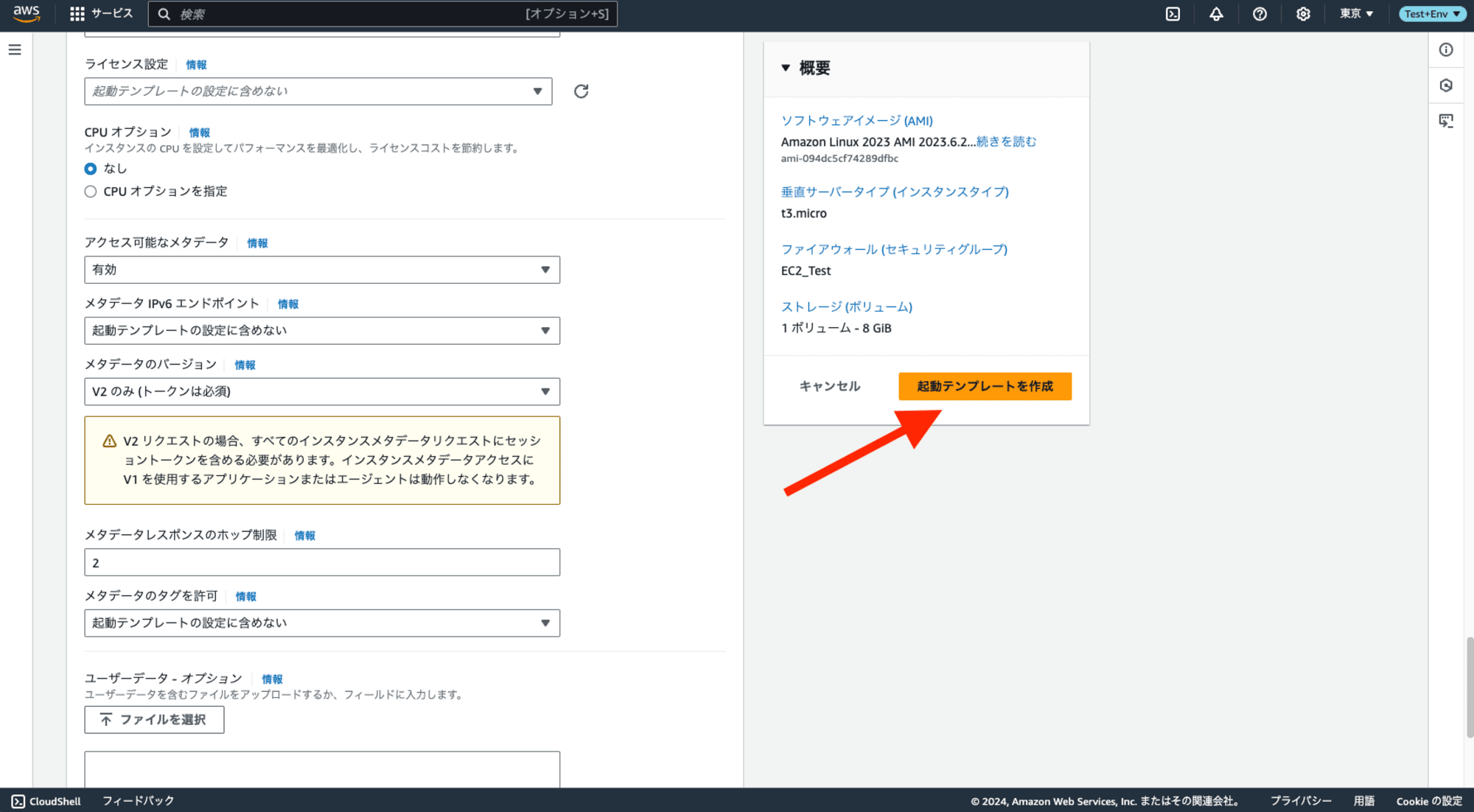Click the t3.micro instance type text

click(x=803, y=213)
